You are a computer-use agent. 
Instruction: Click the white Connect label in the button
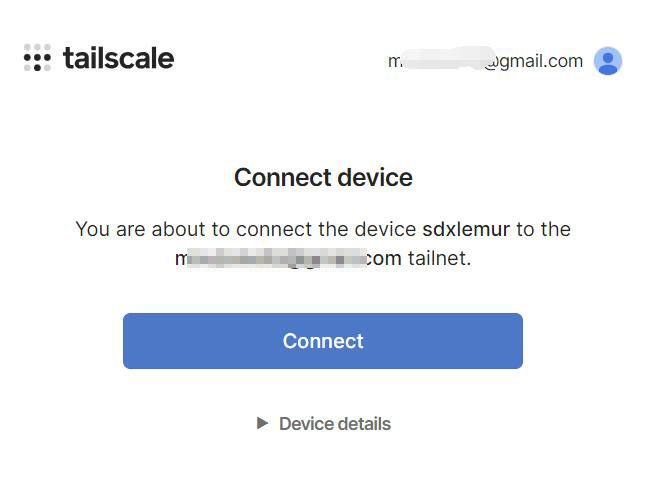[323, 341]
